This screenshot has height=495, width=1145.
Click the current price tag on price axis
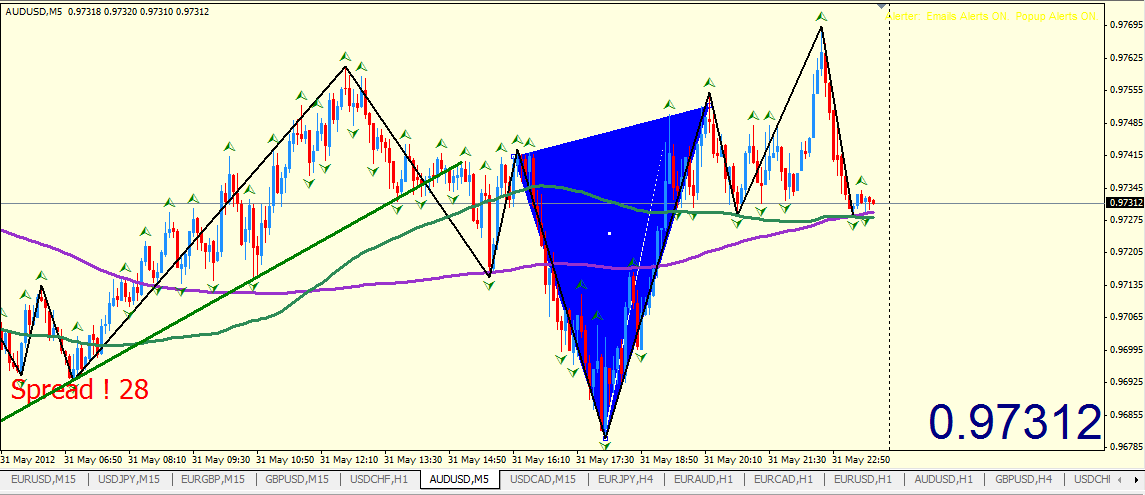pos(1125,203)
